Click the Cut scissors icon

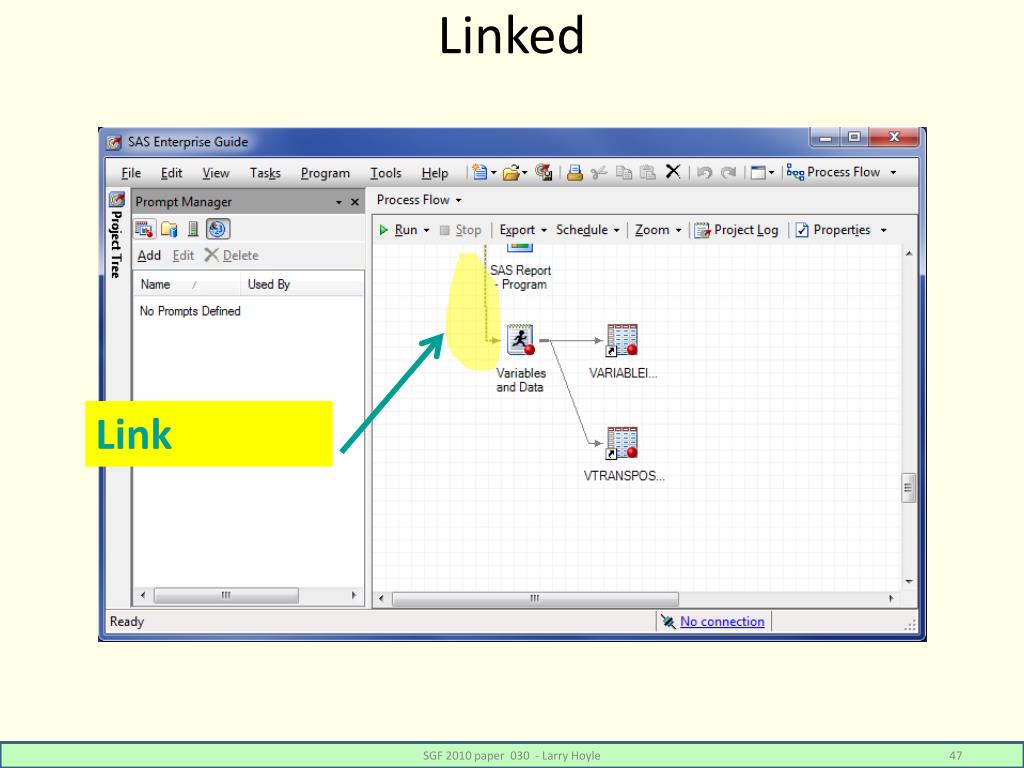click(x=598, y=172)
